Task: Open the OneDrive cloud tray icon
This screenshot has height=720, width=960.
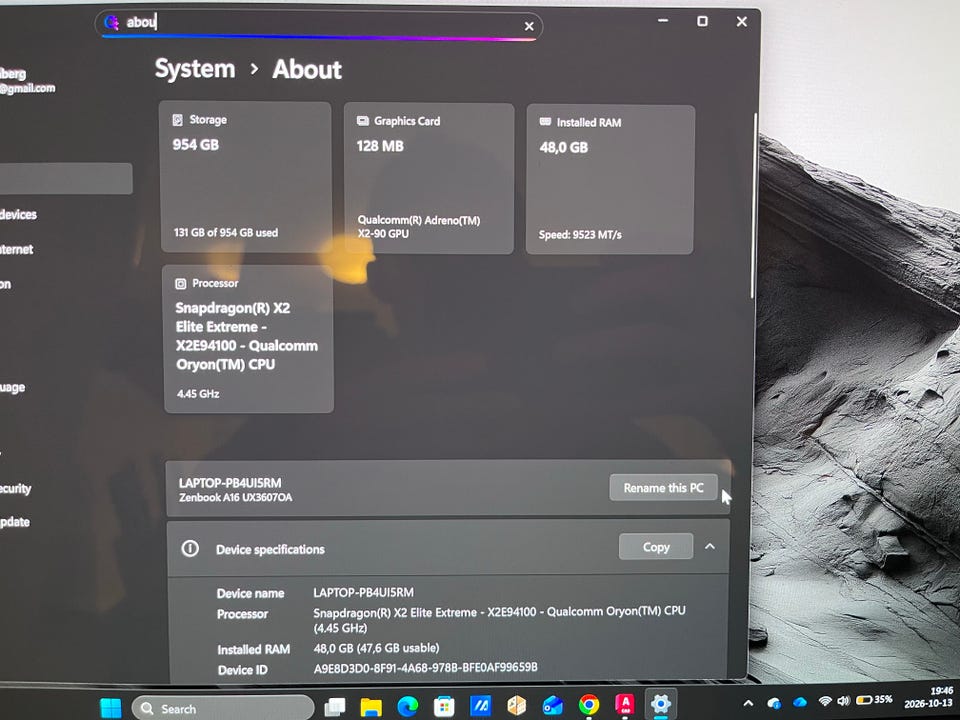Action: 800,702
